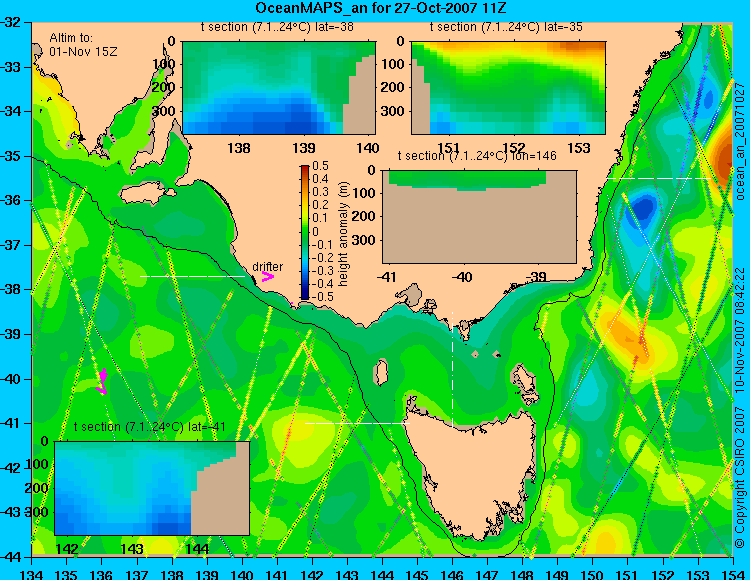Click the '10-Nov-2007 08:42:22' timestamp text
The image size is (750, 580).
pyautogui.click(x=739, y=332)
